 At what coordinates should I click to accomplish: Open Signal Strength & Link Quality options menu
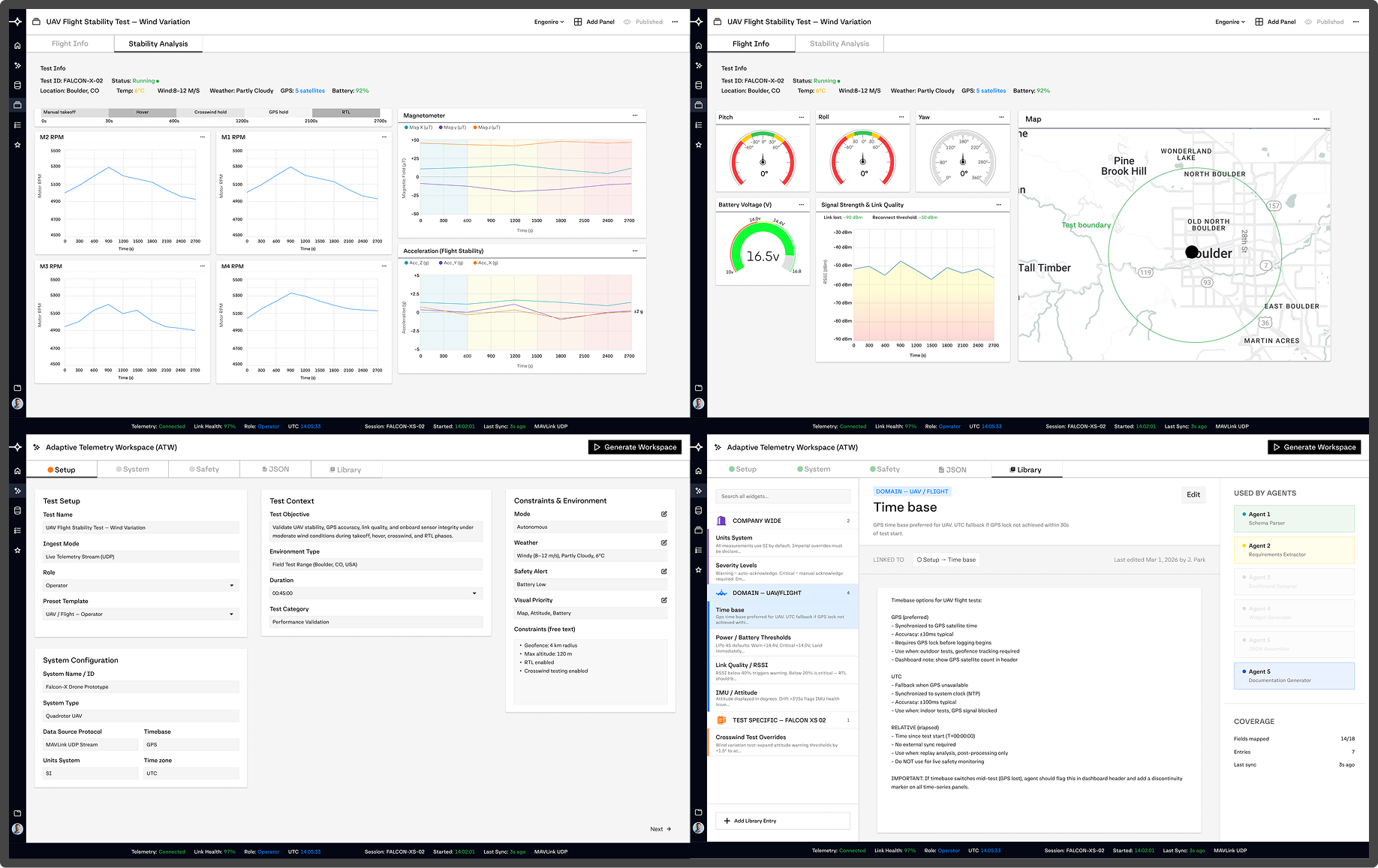[x=999, y=205]
